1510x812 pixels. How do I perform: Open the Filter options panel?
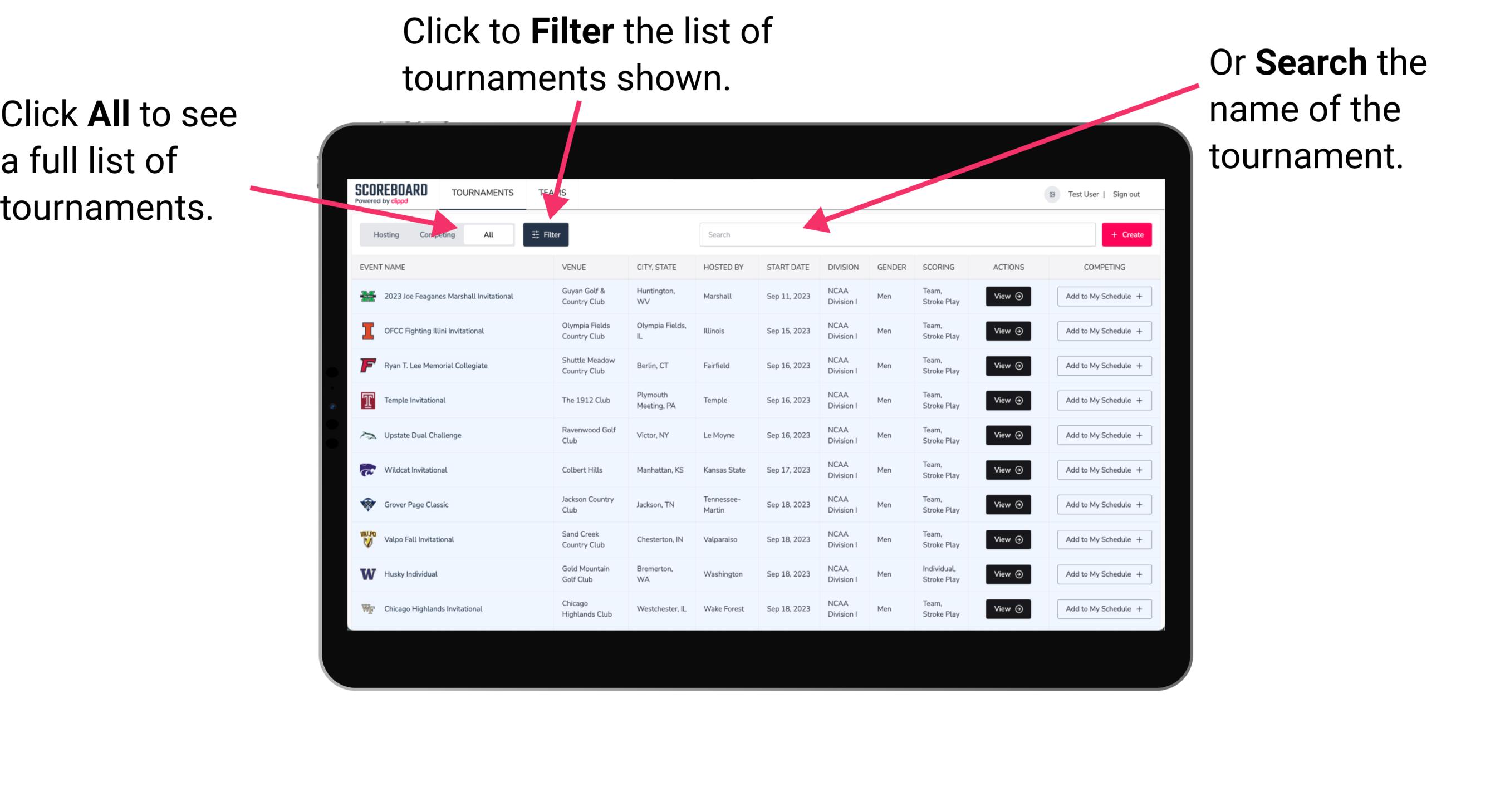[547, 234]
